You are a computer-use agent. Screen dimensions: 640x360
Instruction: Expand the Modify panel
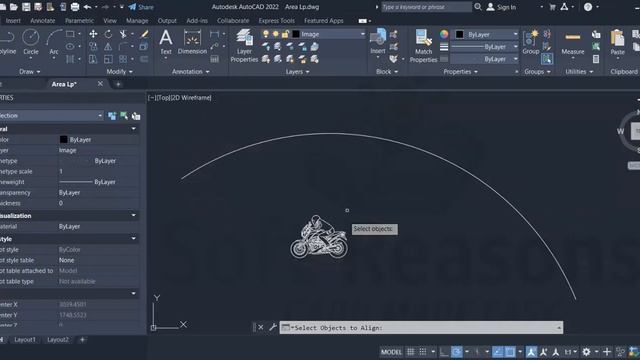click(120, 71)
